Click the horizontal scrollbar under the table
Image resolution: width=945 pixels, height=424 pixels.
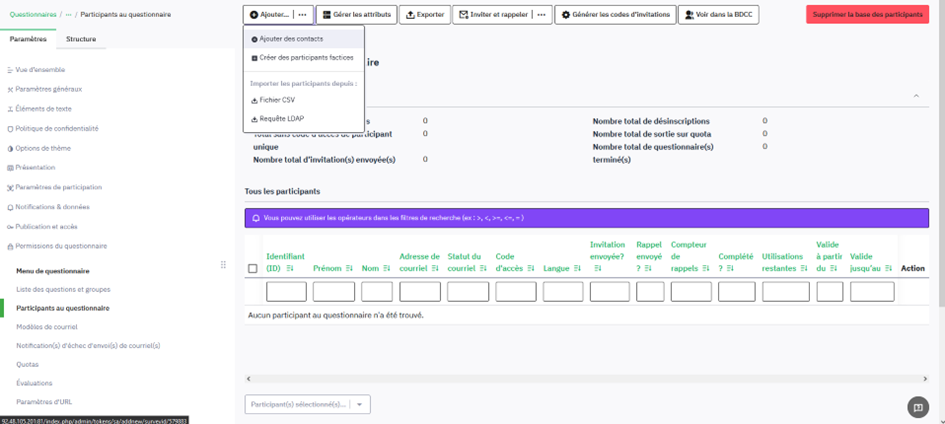580,378
